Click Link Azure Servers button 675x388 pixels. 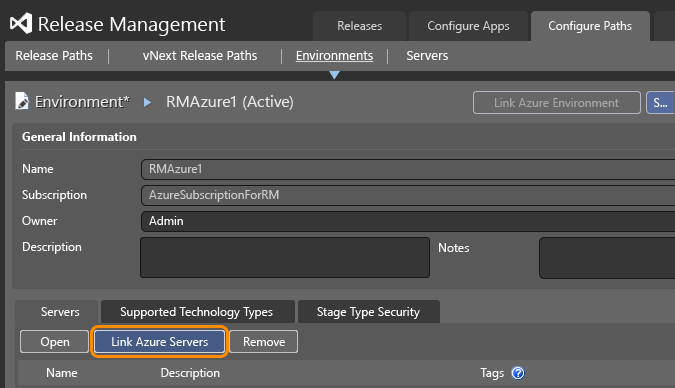point(159,342)
